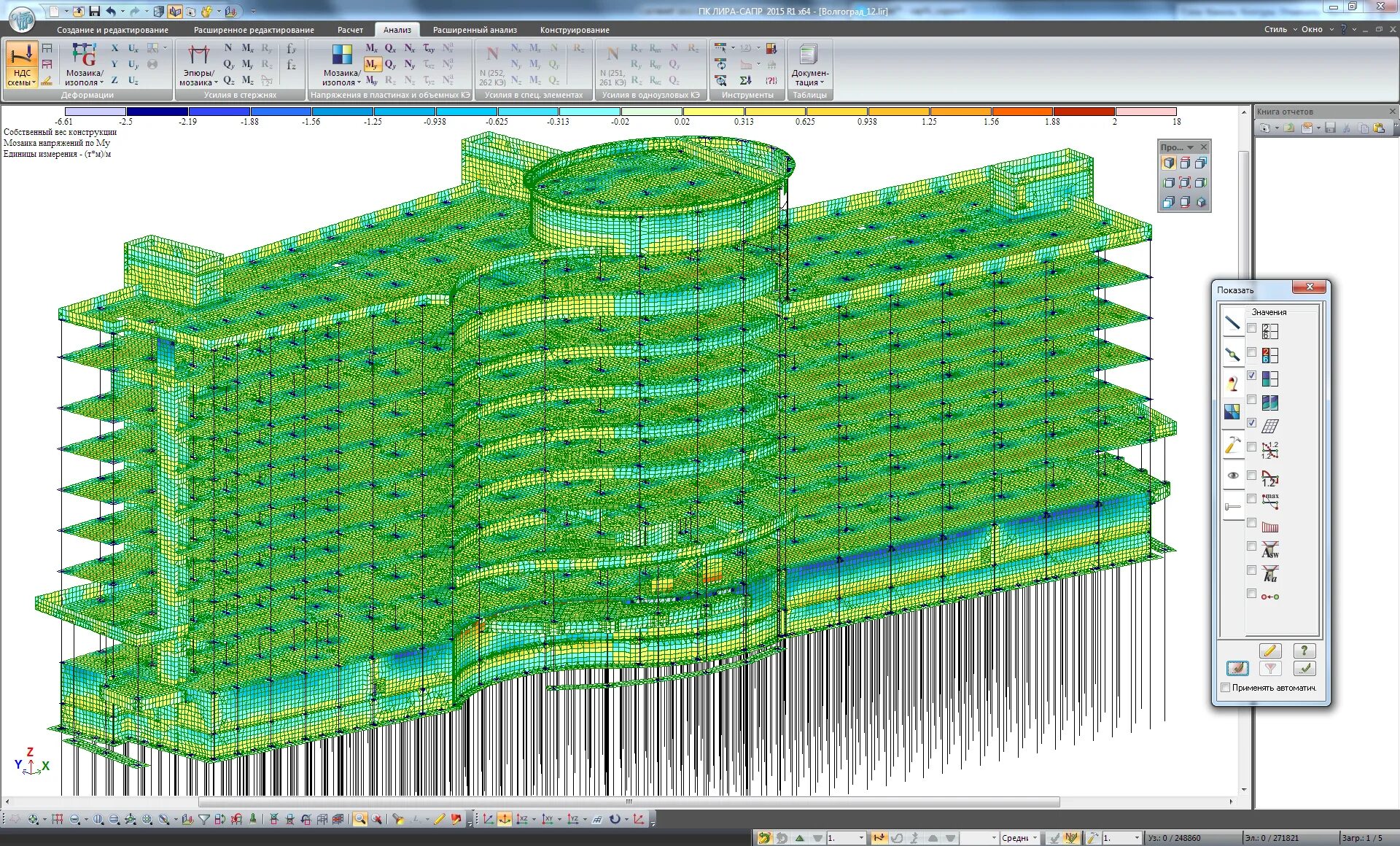The width and height of the screenshot is (1400, 846).
Task: Click the dark red legend swatch before 2
Action: coord(1084,112)
